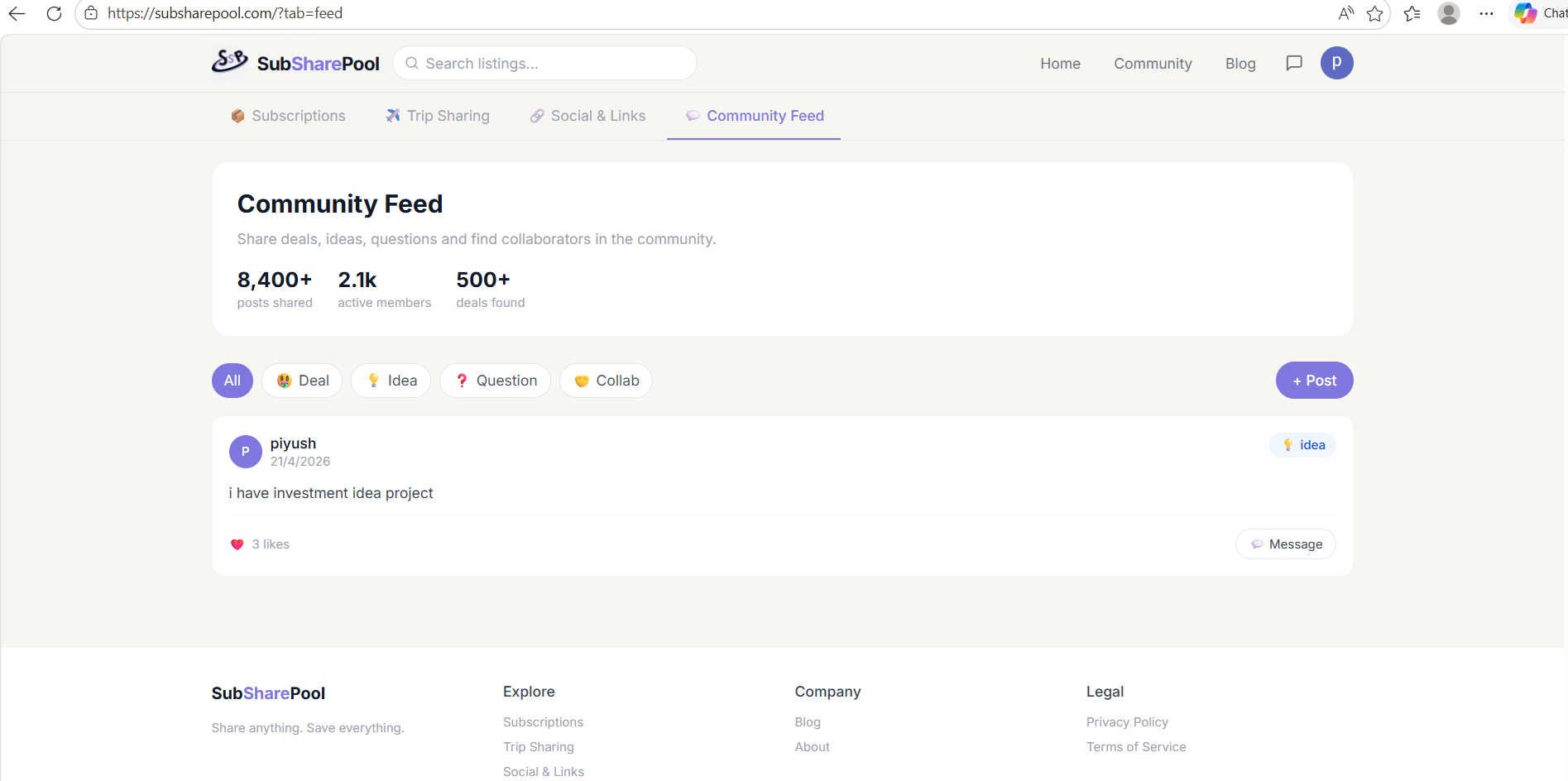Open Community in top navigation
Image resolution: width=1568 pixels, height=781 pixels.
coord(1153,64)
